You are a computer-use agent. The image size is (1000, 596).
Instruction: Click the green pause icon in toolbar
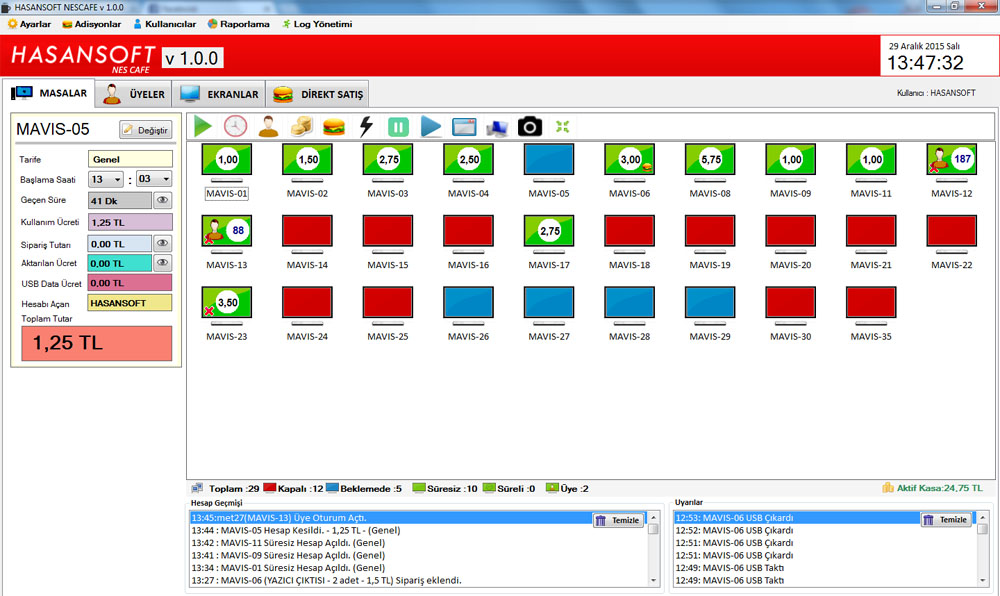click(398, 127)
